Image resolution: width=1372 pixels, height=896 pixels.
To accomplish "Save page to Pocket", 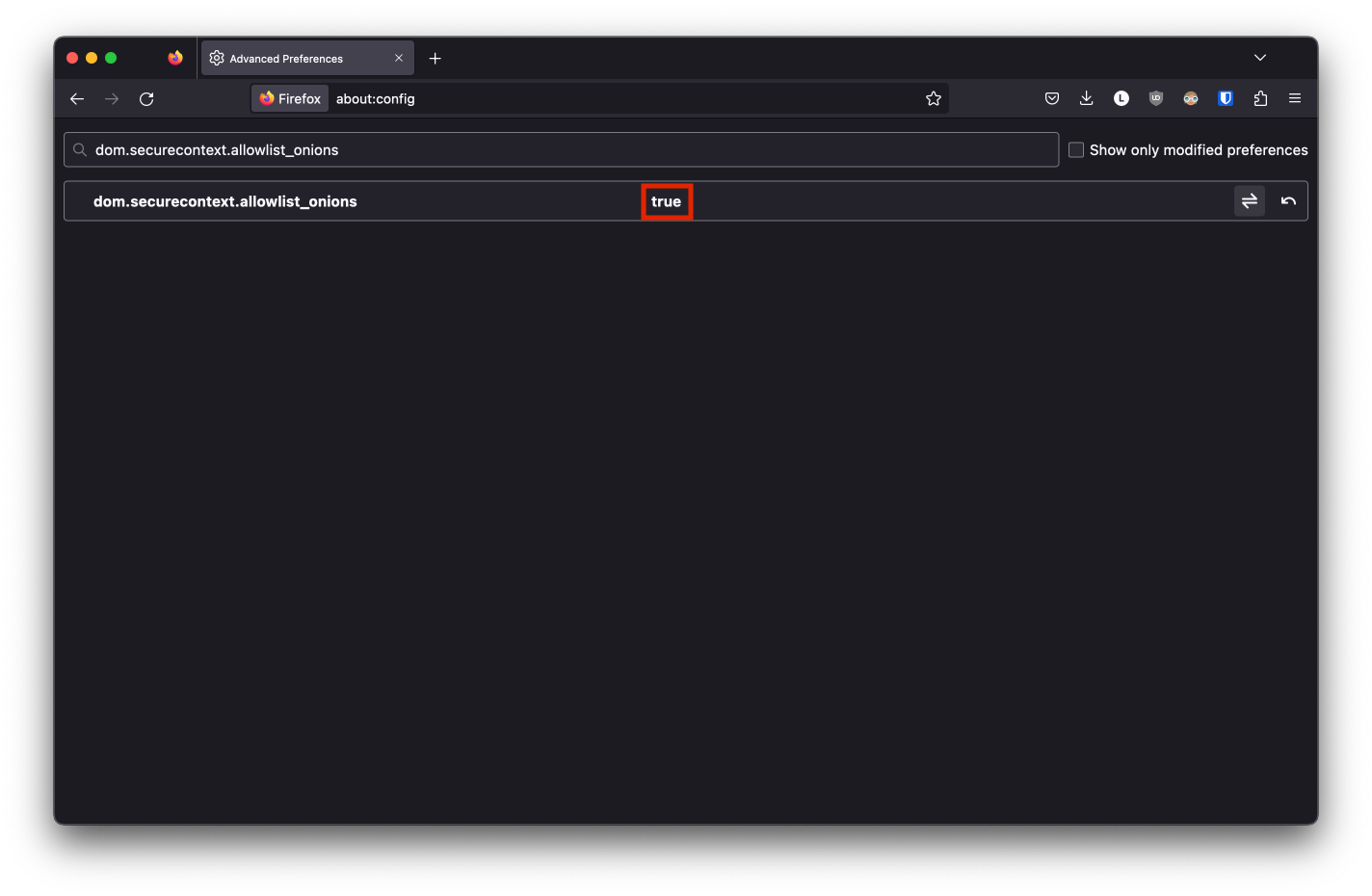I will [x=1052, y=98].
